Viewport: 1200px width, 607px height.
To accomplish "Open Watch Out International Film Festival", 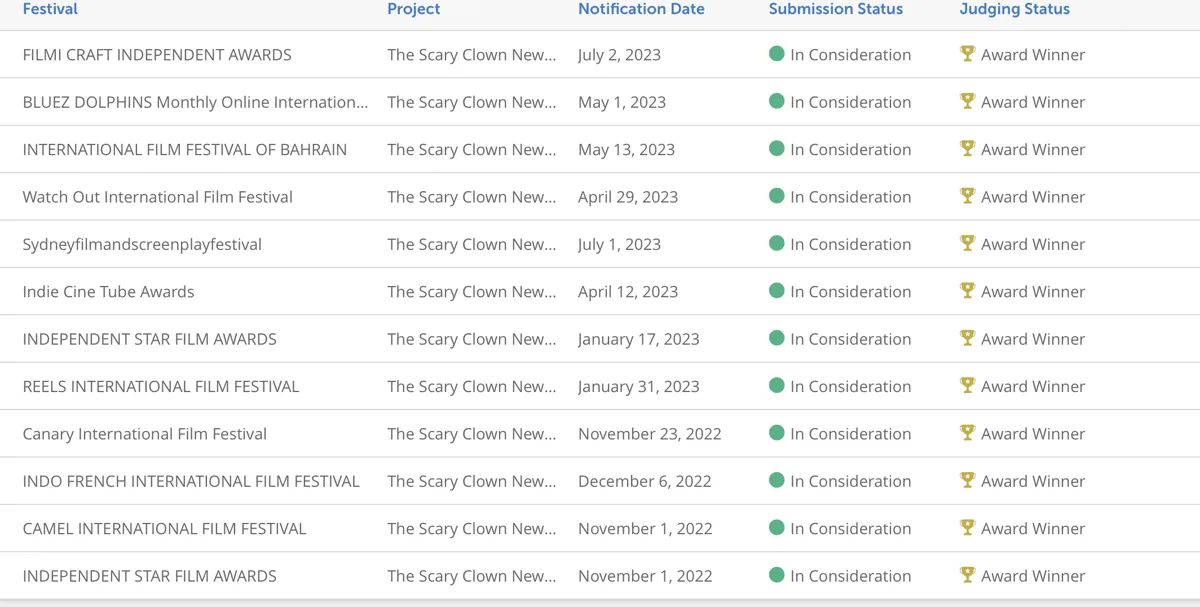I will (x=158, y=197).
